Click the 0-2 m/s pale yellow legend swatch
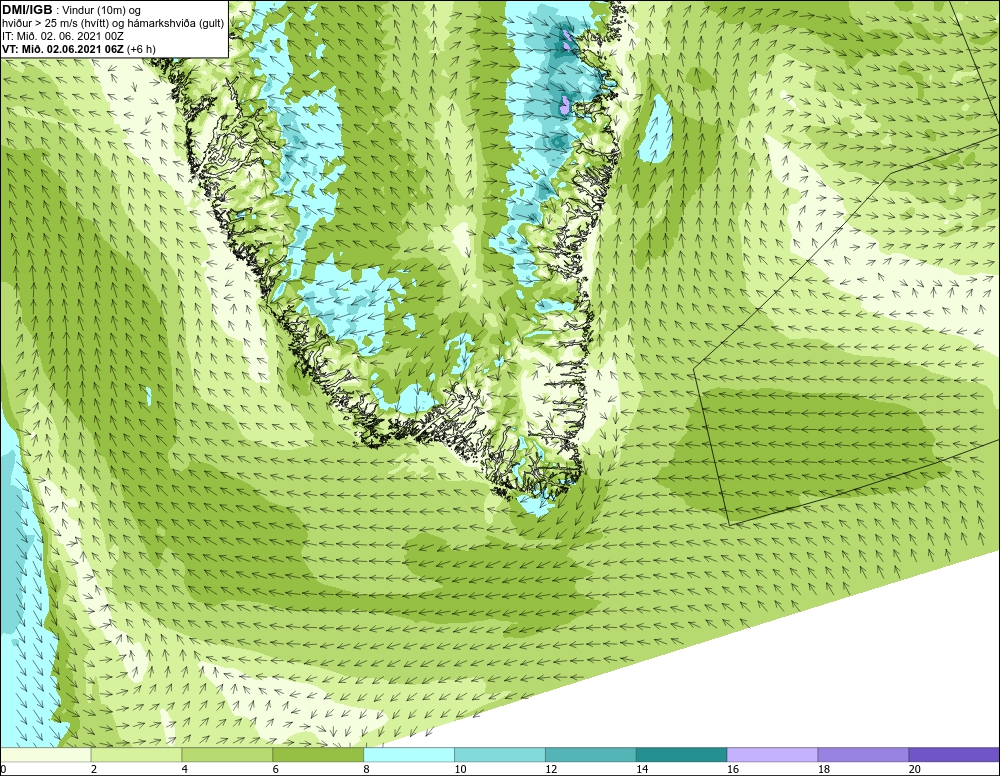The width and height of the screenshot is (1000, 776). [x=46, y=755]
